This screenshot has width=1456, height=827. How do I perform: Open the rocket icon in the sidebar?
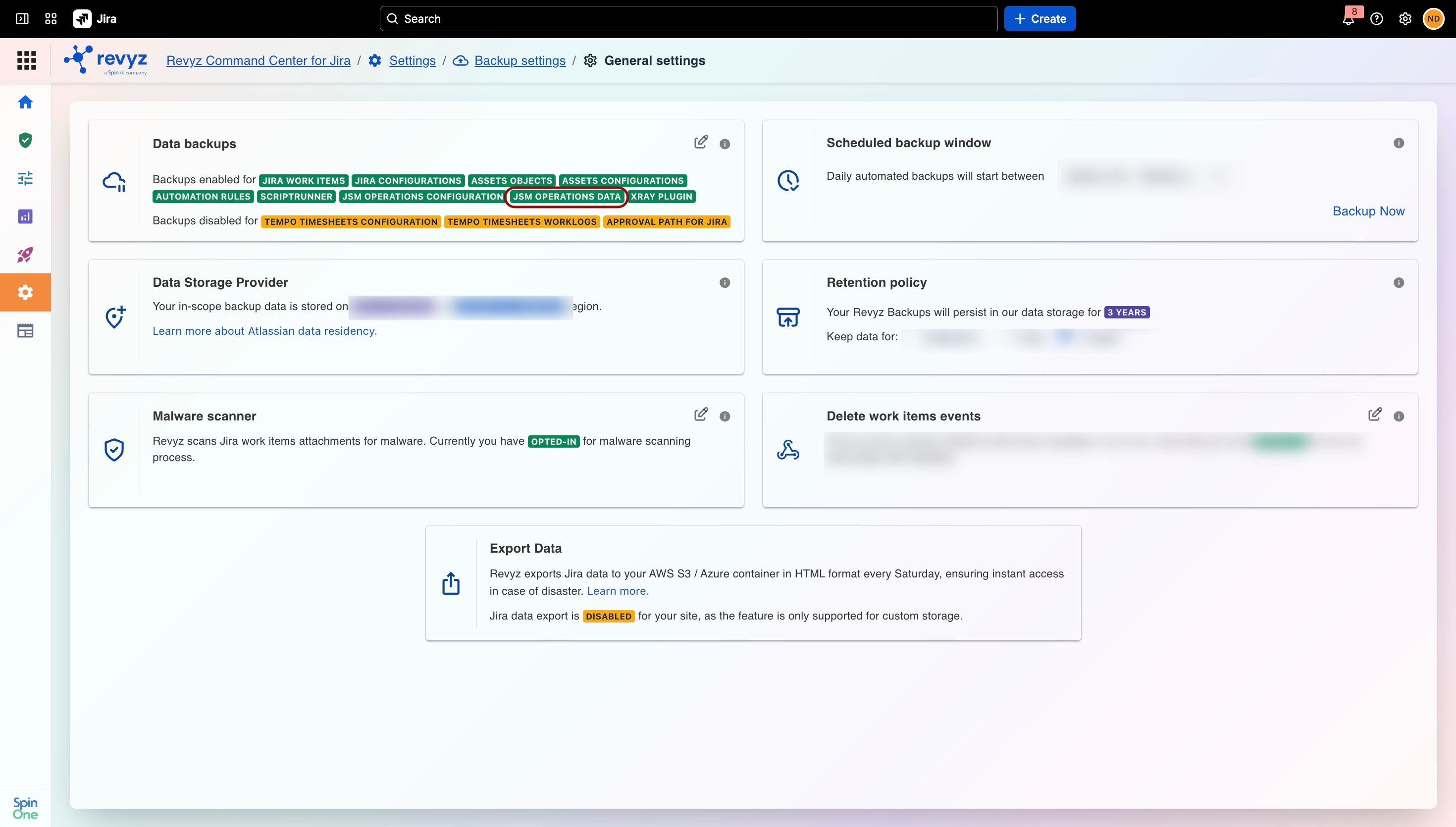click(25, 255)
